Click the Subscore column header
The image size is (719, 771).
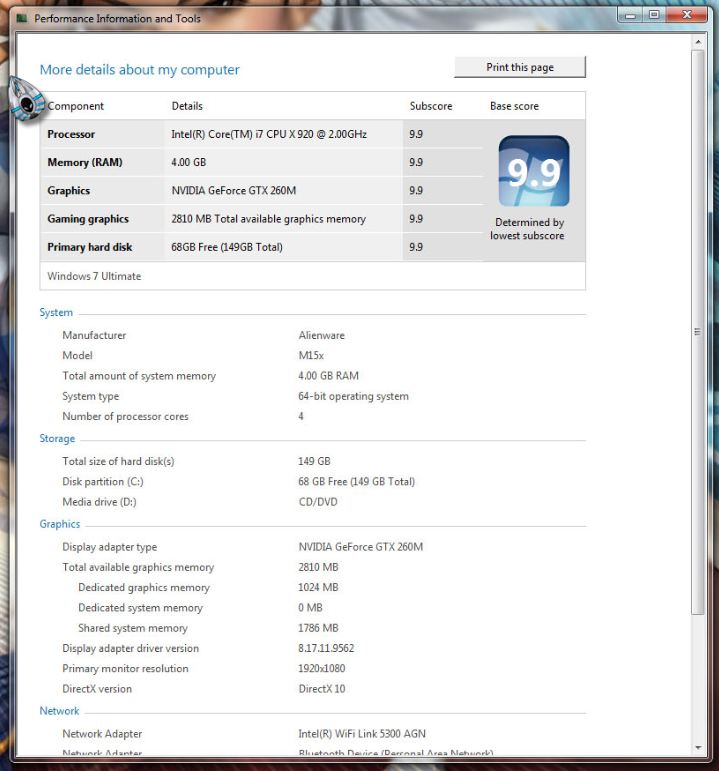click(x=431, y=106)
